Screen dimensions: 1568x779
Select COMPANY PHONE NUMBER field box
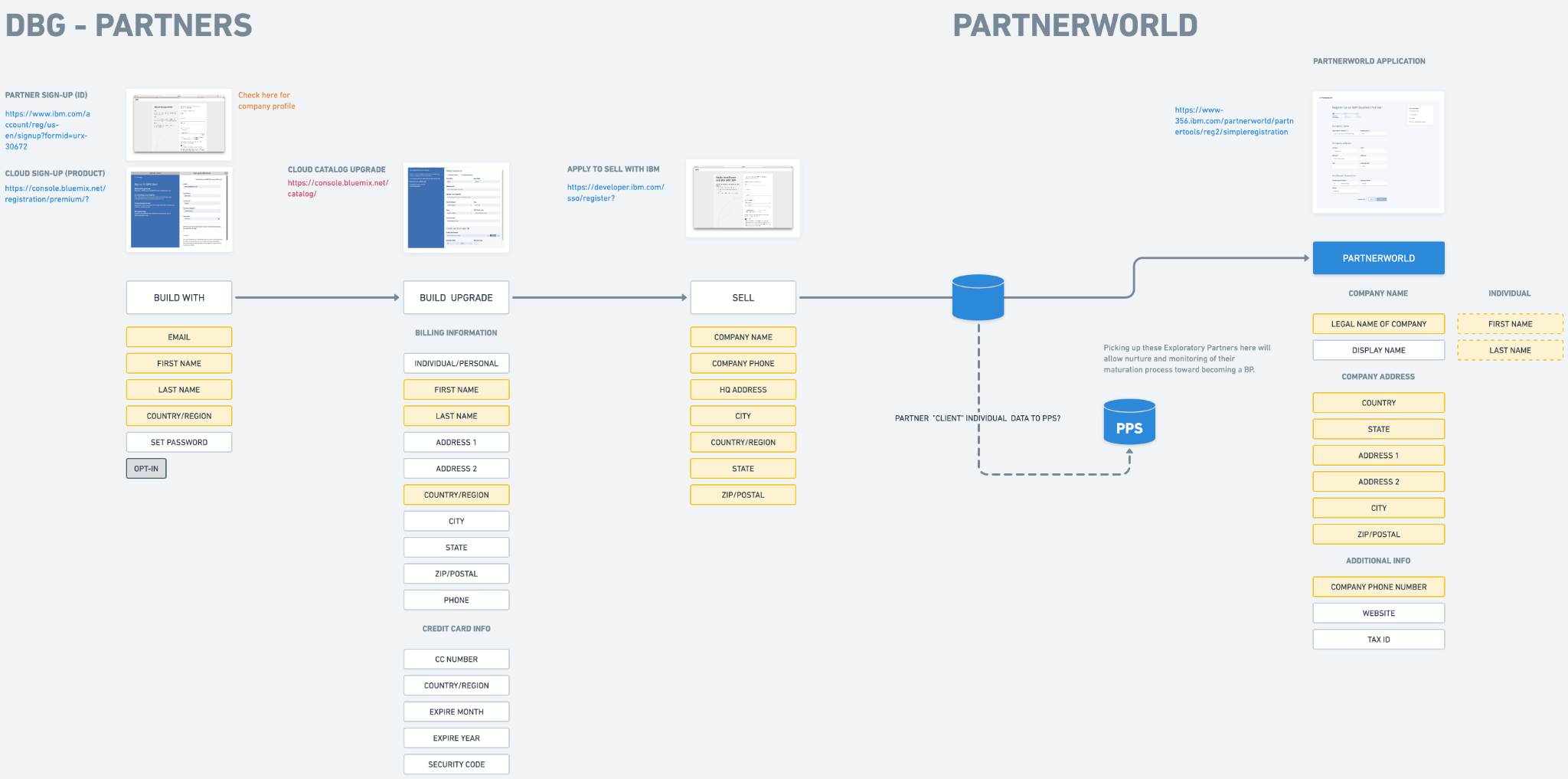pyautogui.click(x=1378, y=587)
